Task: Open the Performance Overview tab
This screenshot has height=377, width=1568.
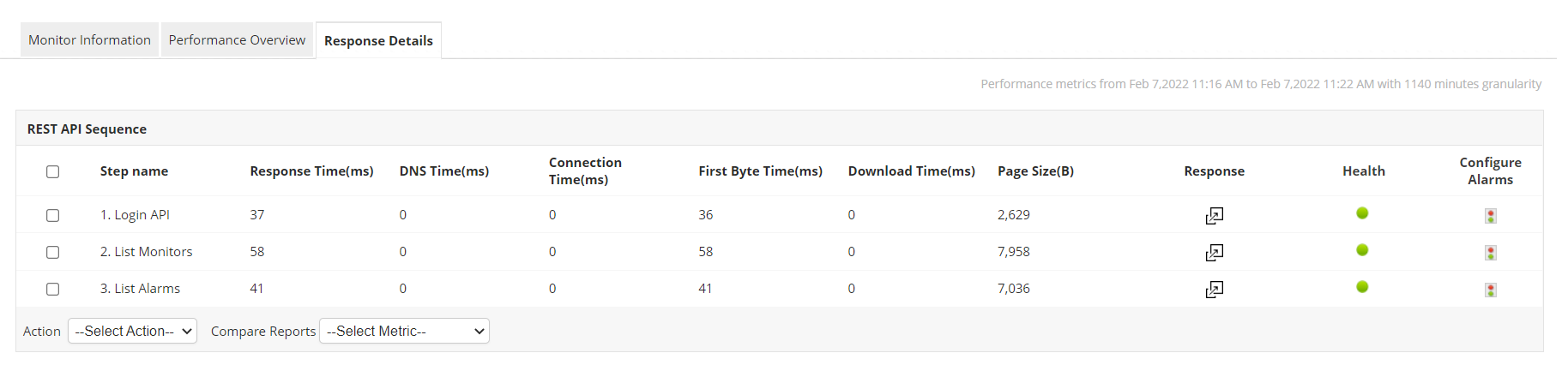Action: [237, 40]
